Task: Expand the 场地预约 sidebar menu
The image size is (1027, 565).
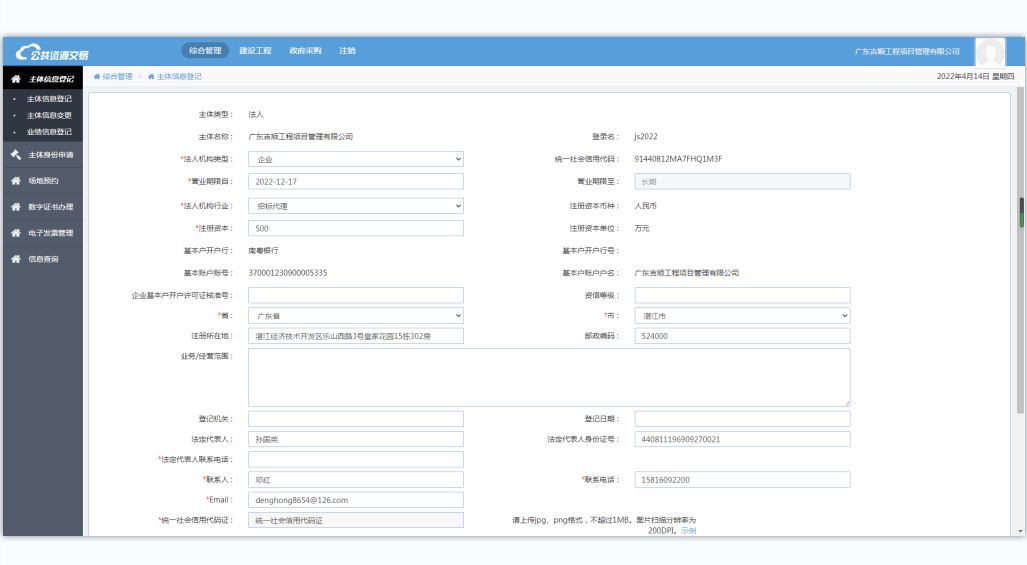Action: (x=43, y=181)
